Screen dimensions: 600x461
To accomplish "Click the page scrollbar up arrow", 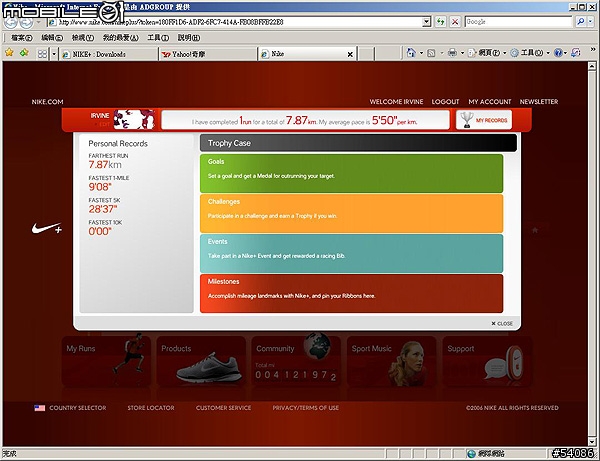I will [592, 66].
